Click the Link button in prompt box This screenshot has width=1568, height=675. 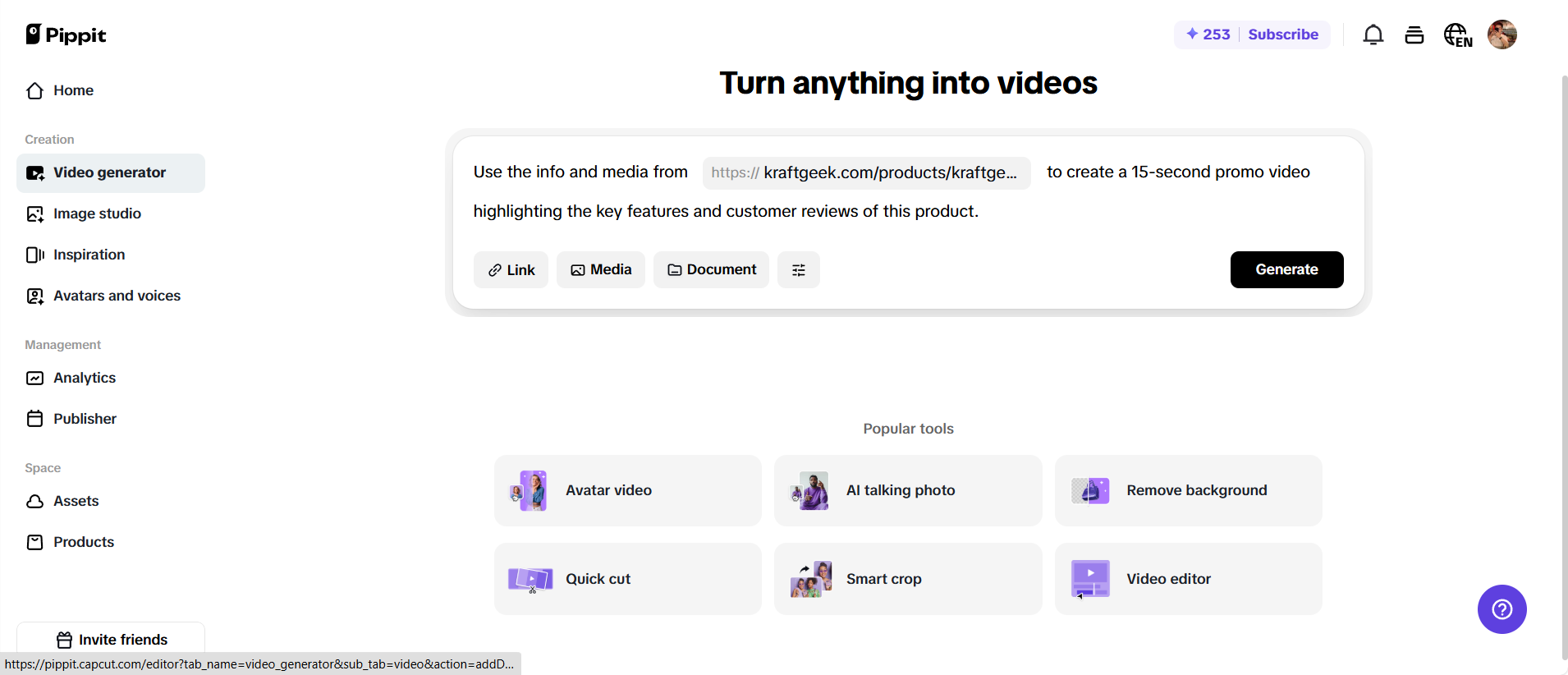coord(511,269)
